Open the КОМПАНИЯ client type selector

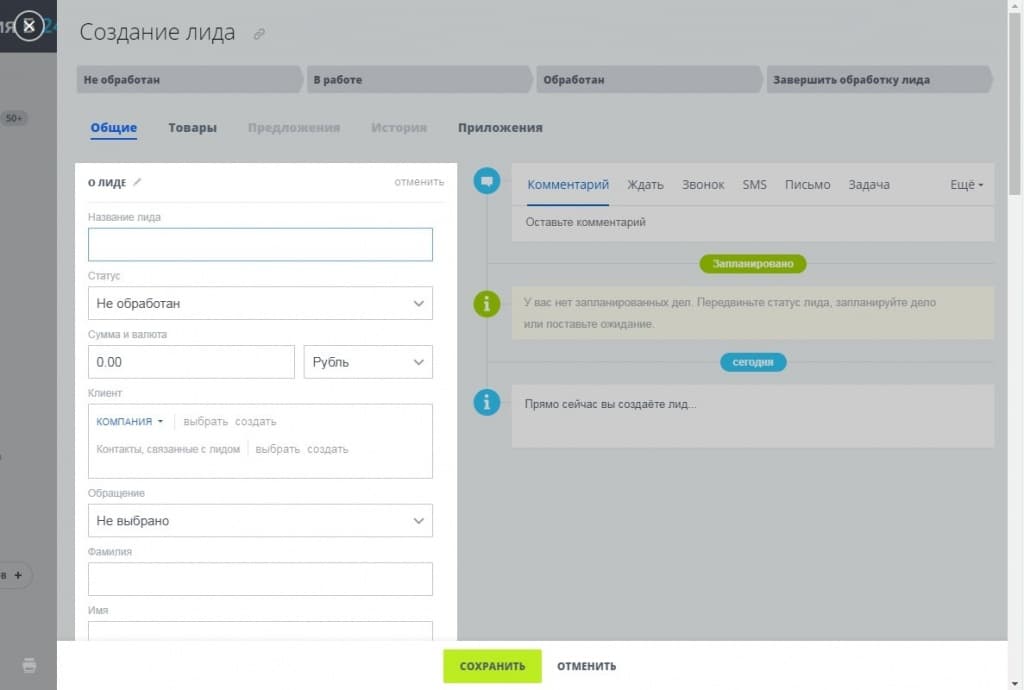coord(129,422)
